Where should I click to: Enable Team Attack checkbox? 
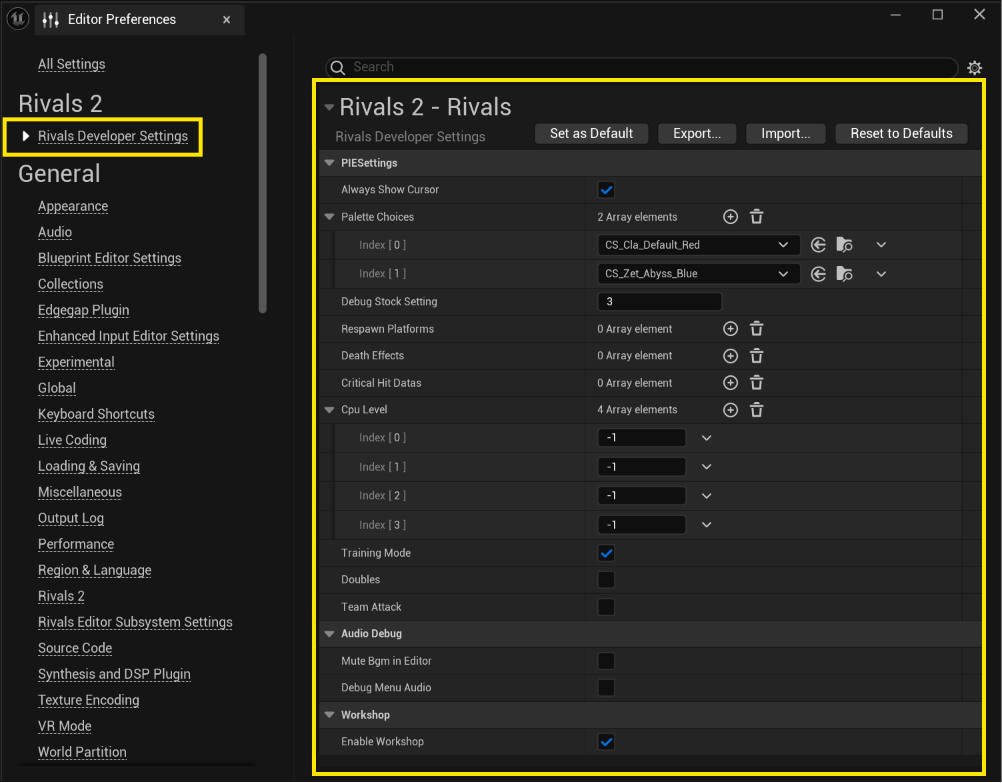(x=606, y=607)
